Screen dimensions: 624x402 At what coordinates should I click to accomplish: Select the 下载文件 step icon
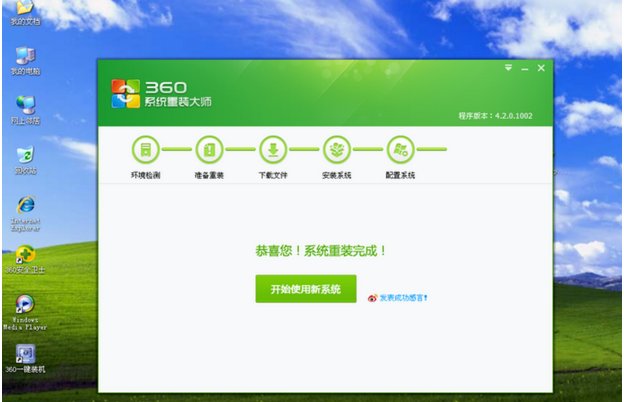[x=272, y=151]
